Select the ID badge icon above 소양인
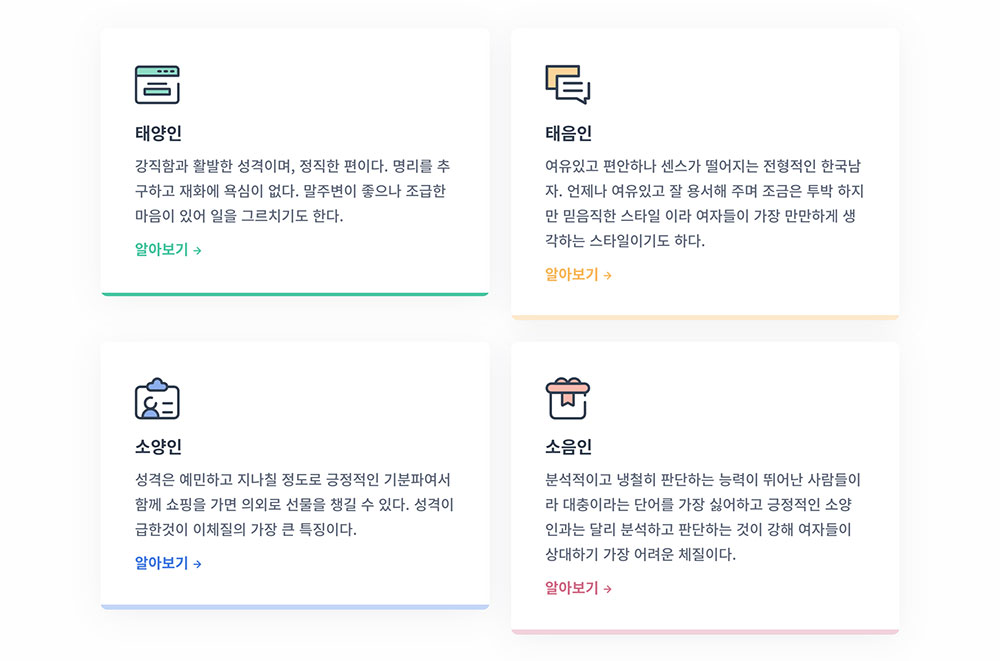1000x661 pixels. point(157,398)
